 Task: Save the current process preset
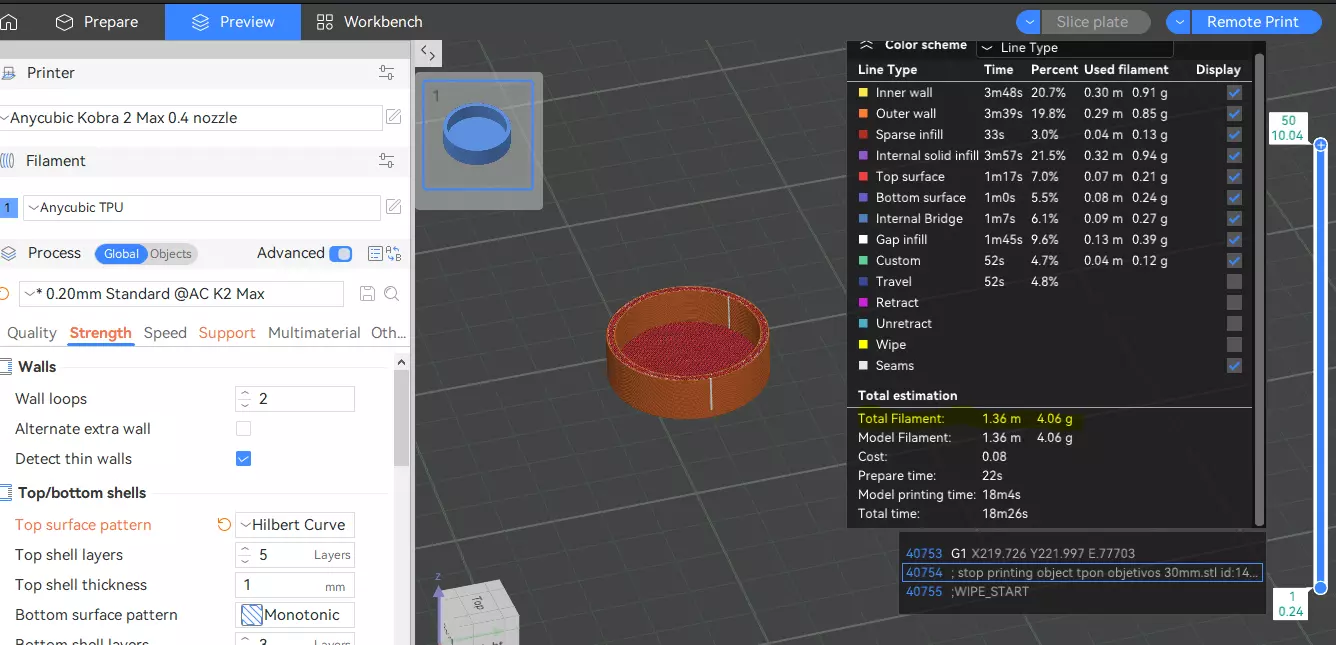click(x=368, y=294)
